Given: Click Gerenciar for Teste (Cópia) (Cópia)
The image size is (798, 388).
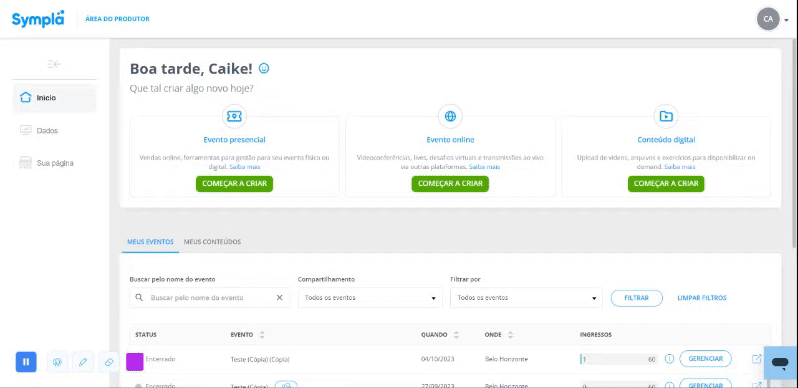Looking at the screenshot, I should (705, 359).
